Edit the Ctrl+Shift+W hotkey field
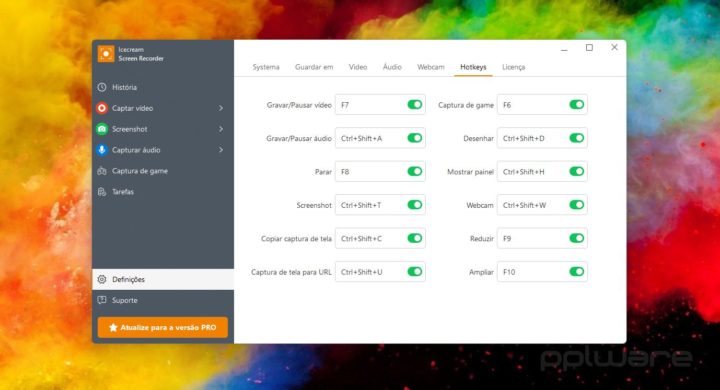The width and height of the screenshot is (720, 390). (x=542, y=205)
